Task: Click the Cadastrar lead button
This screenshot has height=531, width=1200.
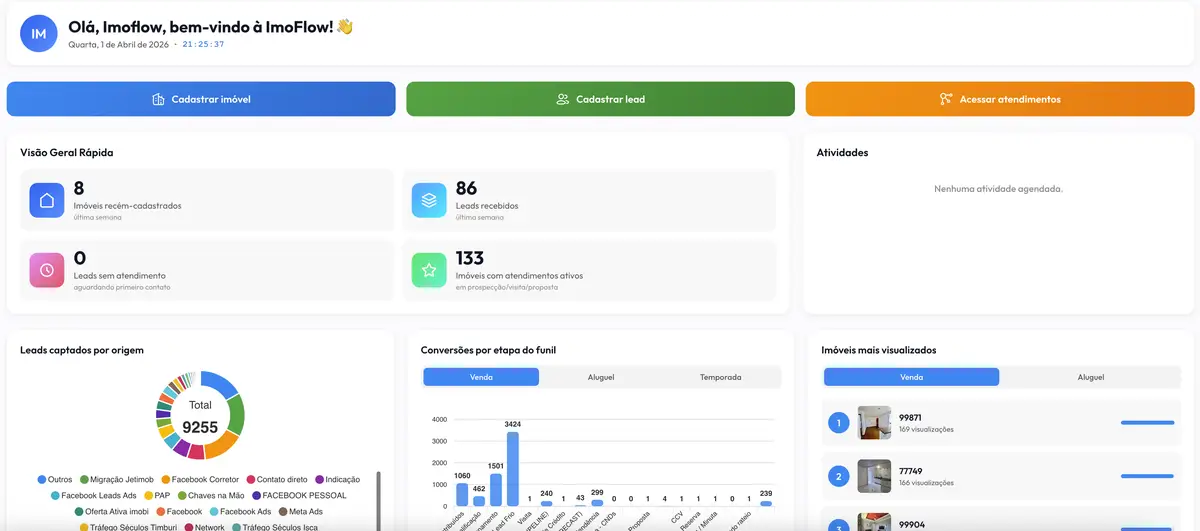Action: (x=600, y=99)
